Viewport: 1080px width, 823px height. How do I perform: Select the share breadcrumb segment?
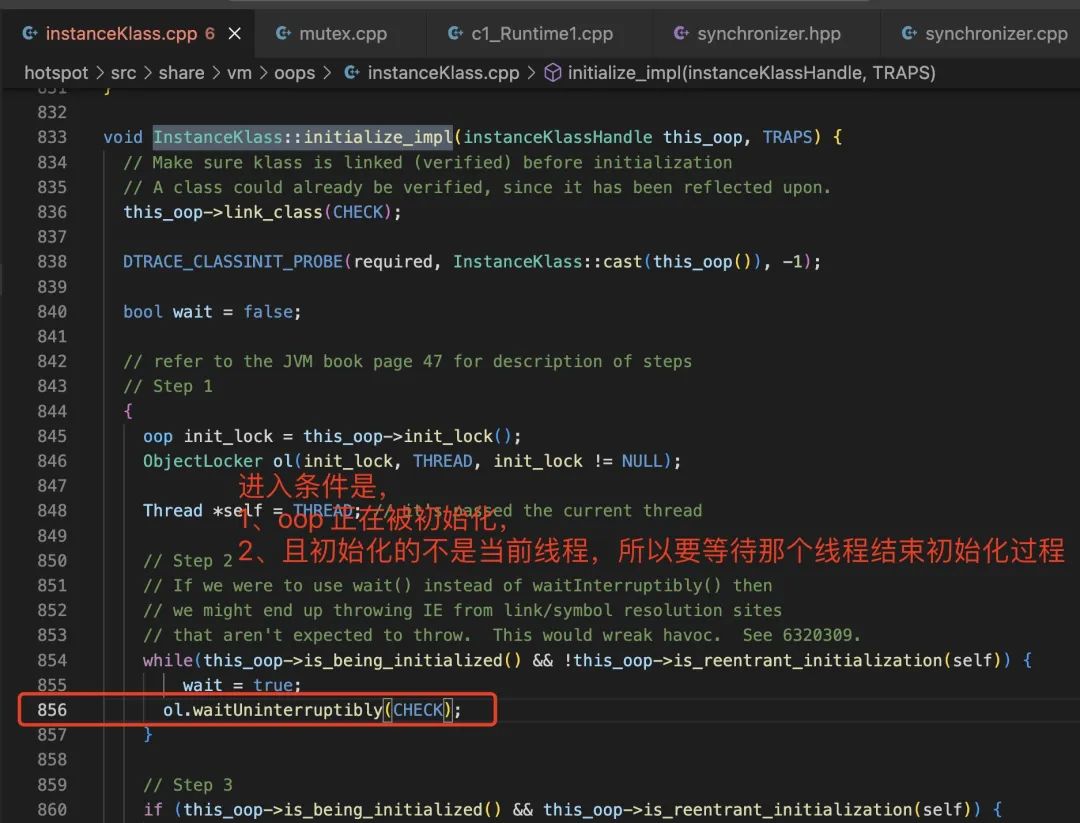click(x=181, y=73)
